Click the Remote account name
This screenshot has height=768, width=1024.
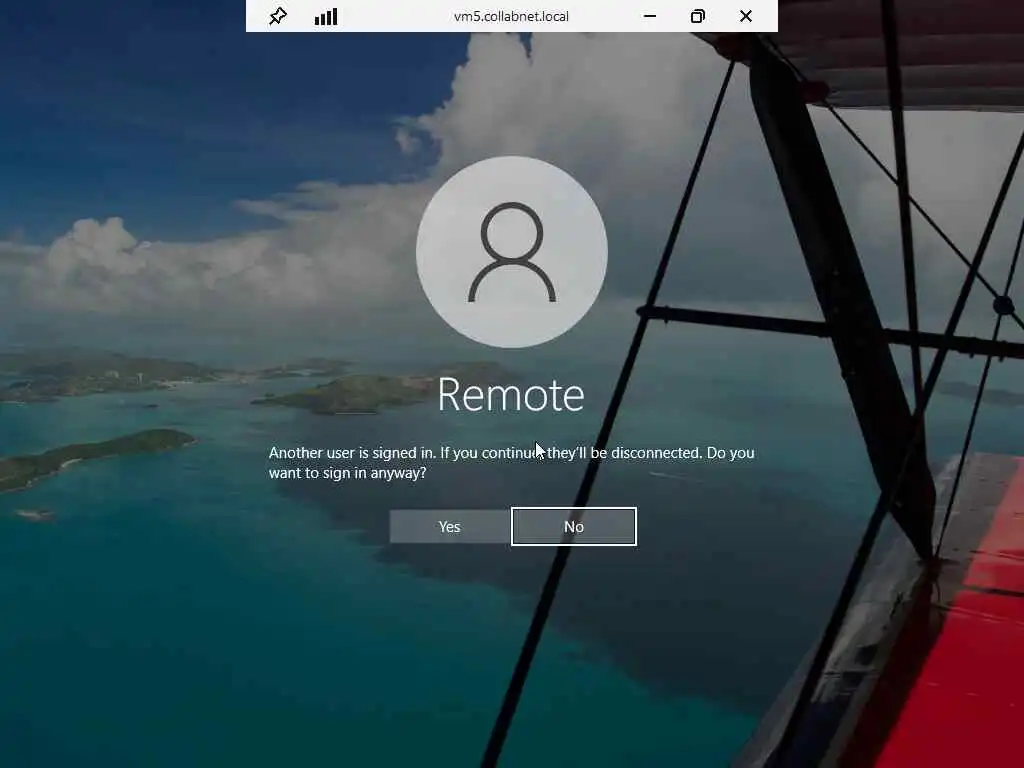[x=511, y=394]
